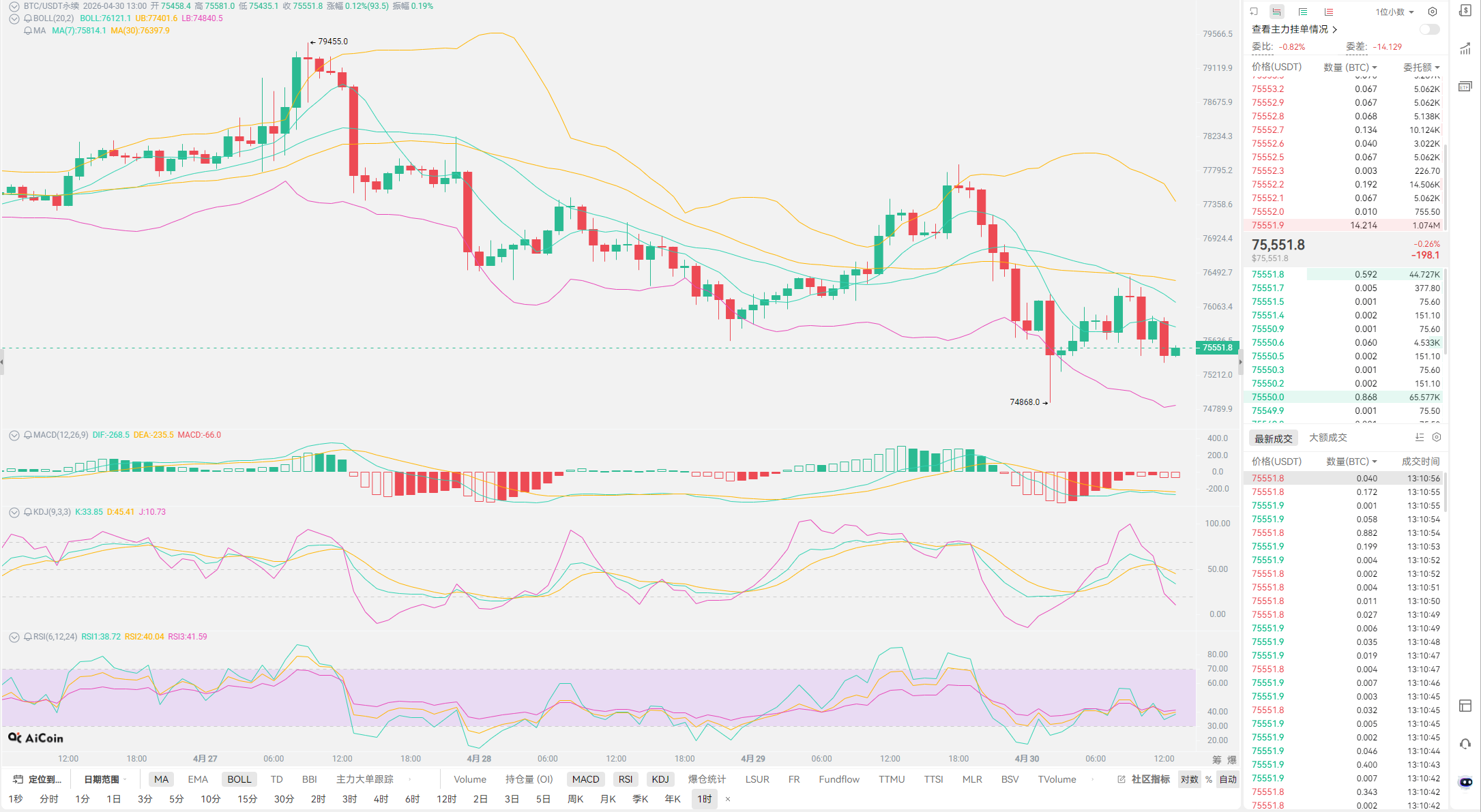Expand the 委托额 column dropdown
Image resolution: width=1481 pixels, height=812 pixels.
click(x=1421, y=67)
